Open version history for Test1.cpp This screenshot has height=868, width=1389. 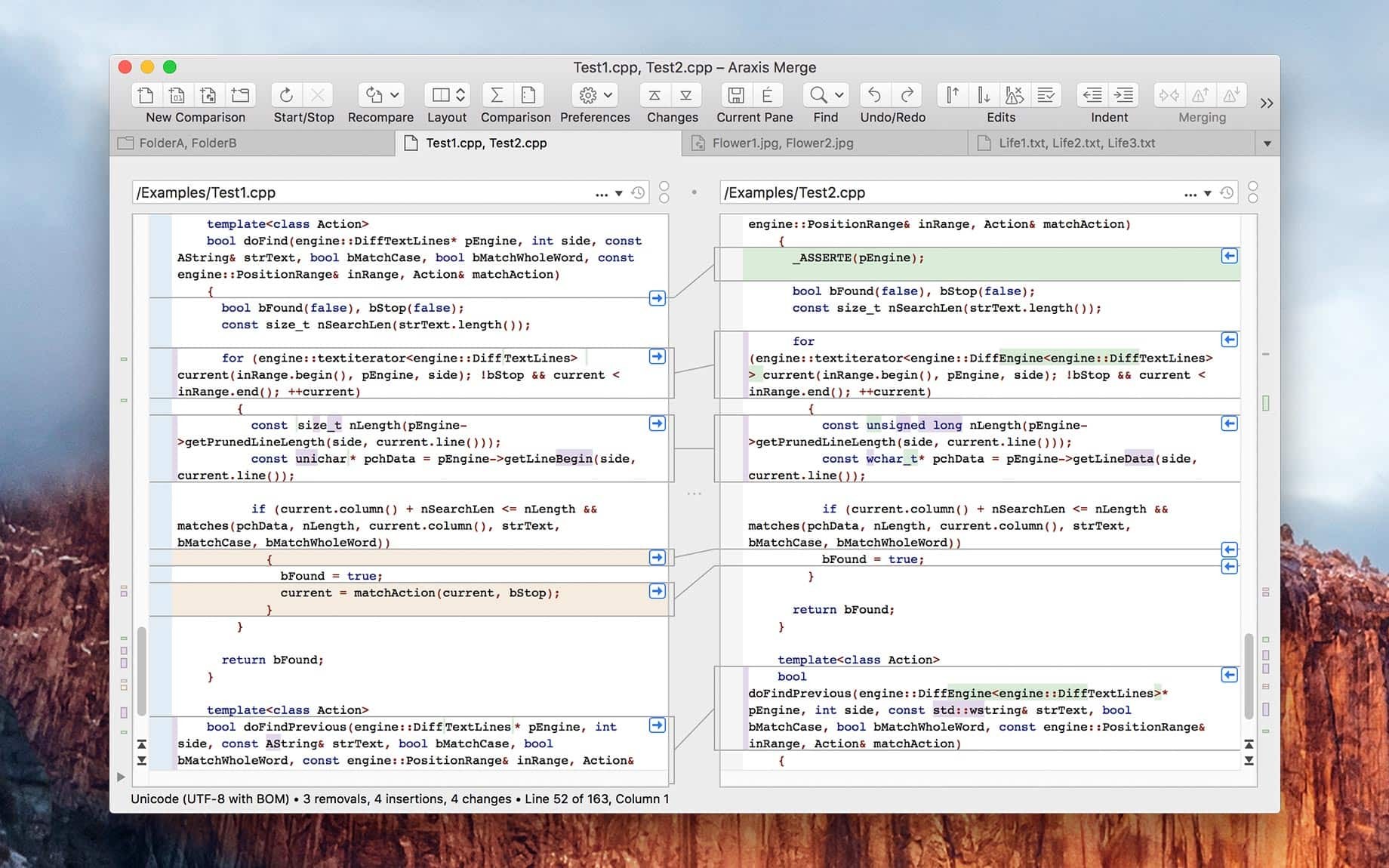pos(639,192)
